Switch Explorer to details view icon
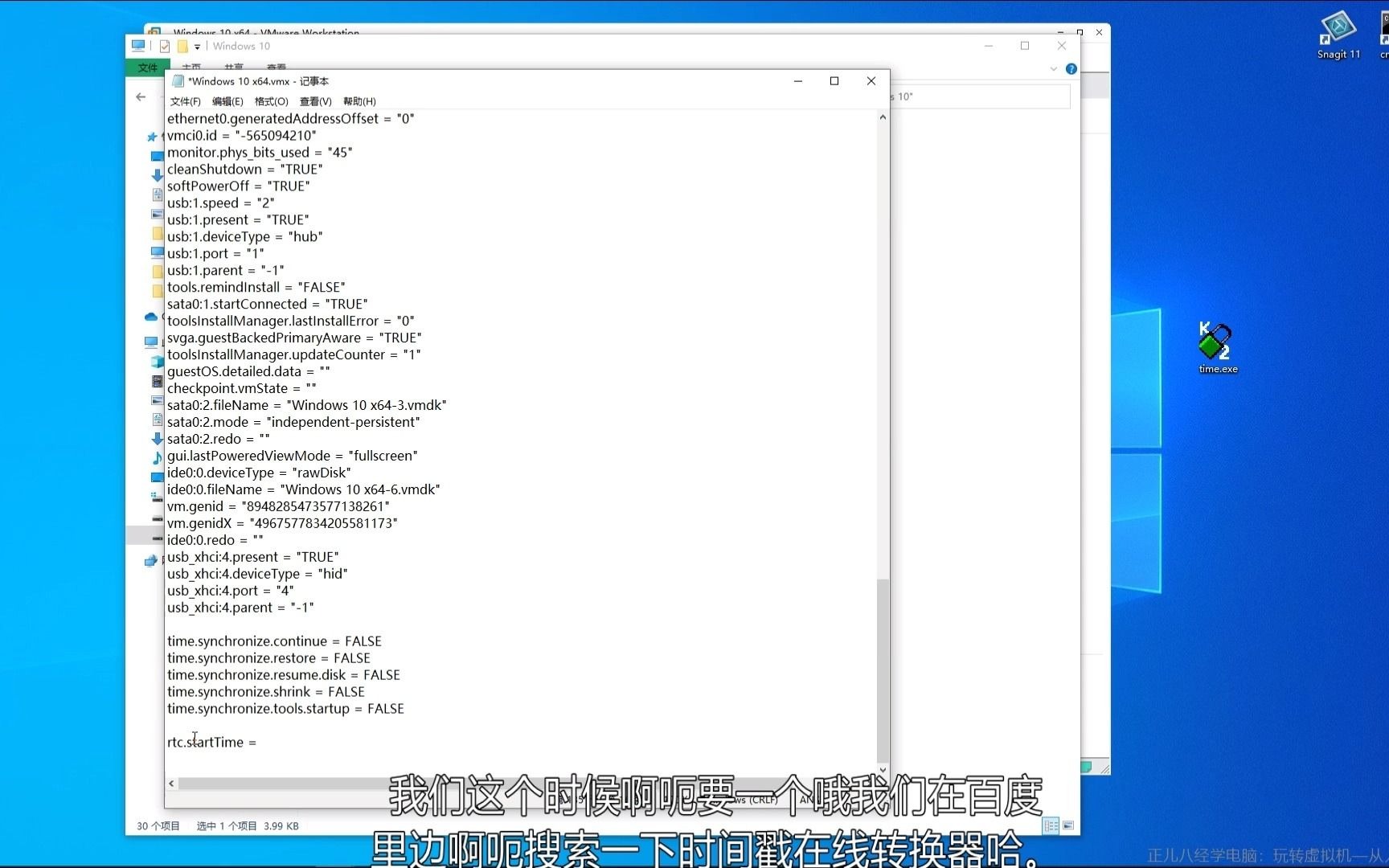Viewport: 1389px width, 868px height. [x=1051, y=825]
